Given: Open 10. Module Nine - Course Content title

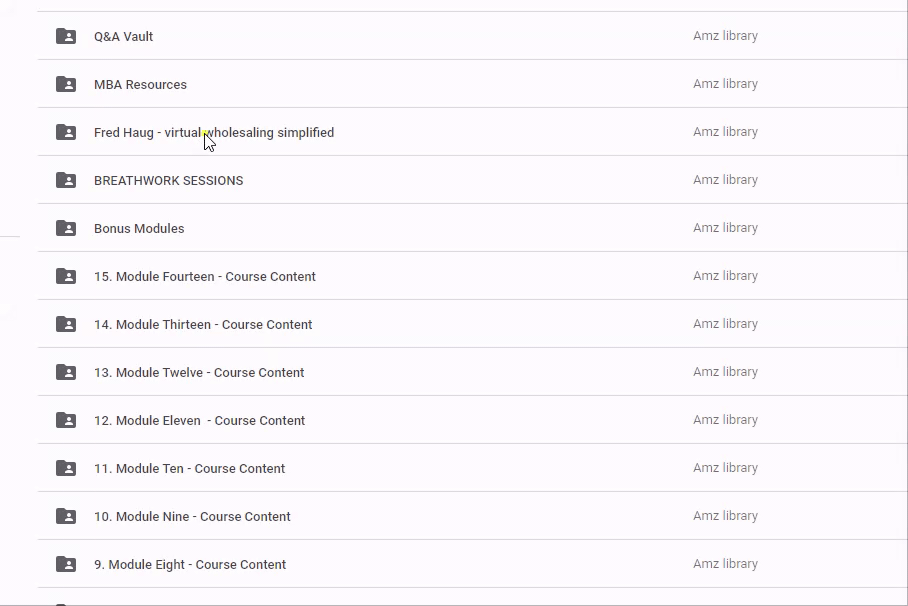Looking at the screenshot, I should pyautogui.click(x=192, y=516).
